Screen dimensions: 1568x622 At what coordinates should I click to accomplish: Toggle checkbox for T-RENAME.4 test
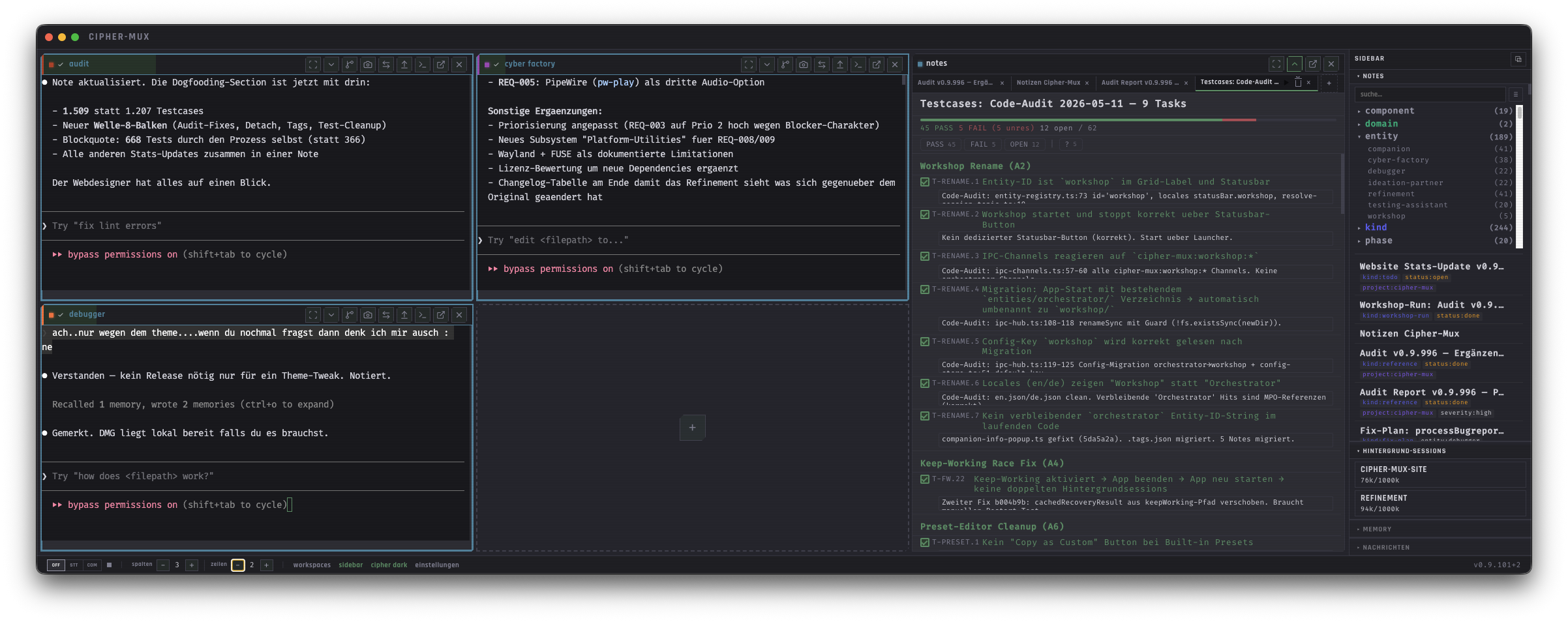click(x=925, y=289)
